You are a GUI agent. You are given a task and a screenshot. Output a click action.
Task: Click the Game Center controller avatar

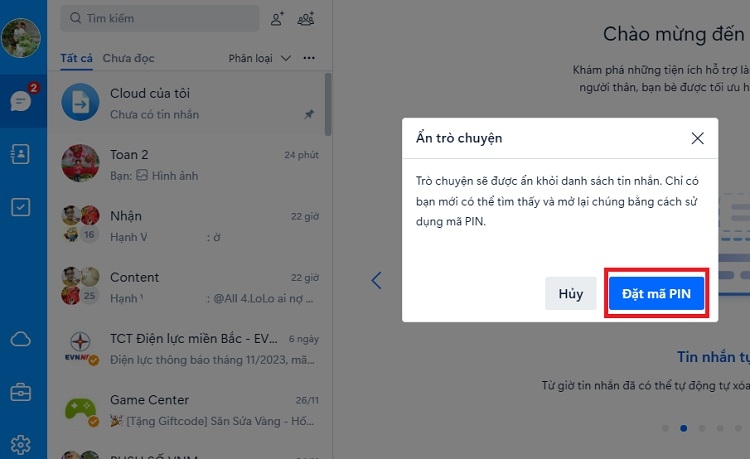tap(80, 409)
